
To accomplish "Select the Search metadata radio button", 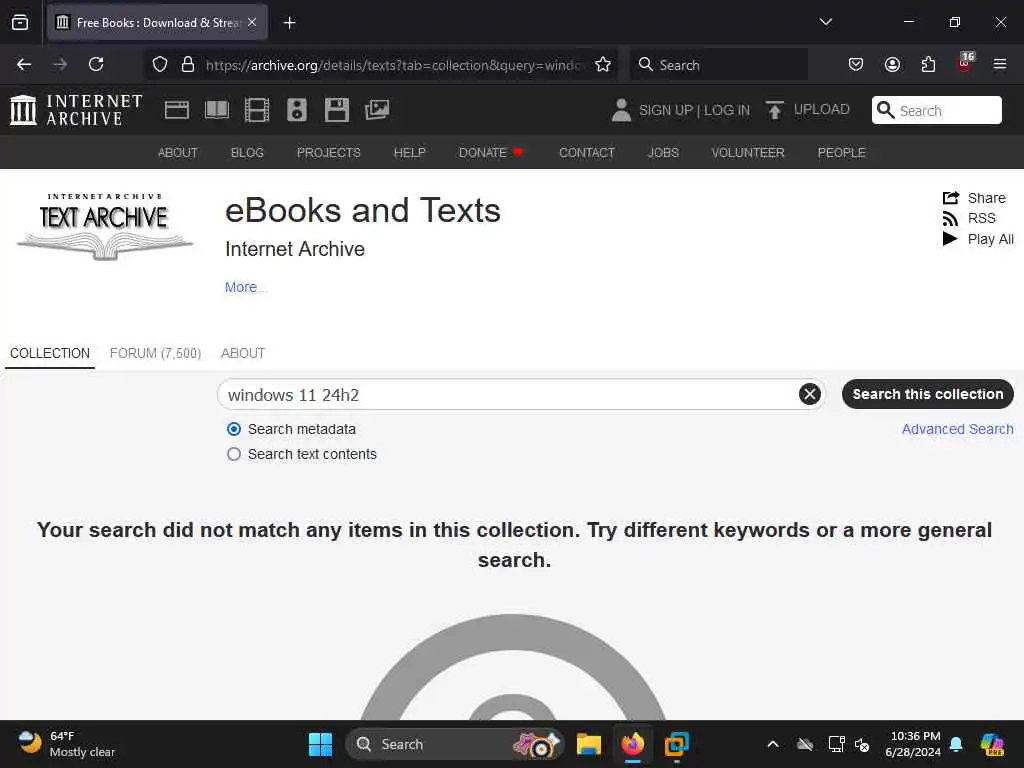I will (x=234, y=429).
